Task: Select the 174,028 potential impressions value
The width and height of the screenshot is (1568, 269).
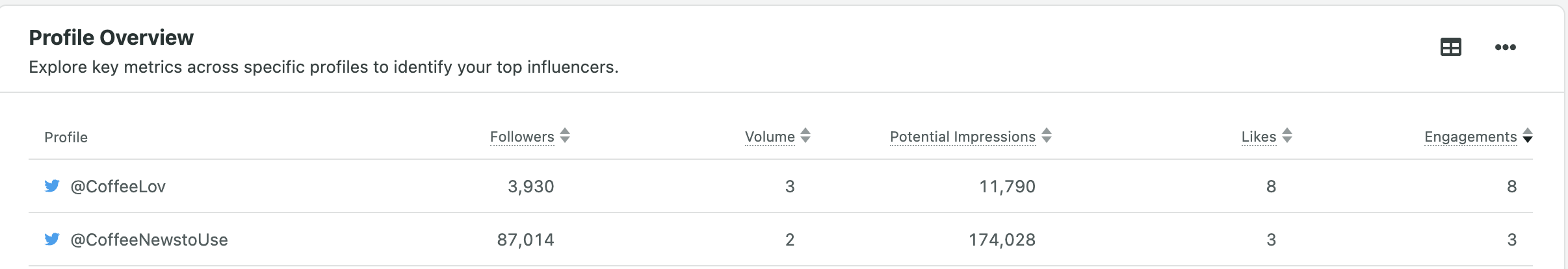Action: pyautogui.click(x=1002, y=240)
